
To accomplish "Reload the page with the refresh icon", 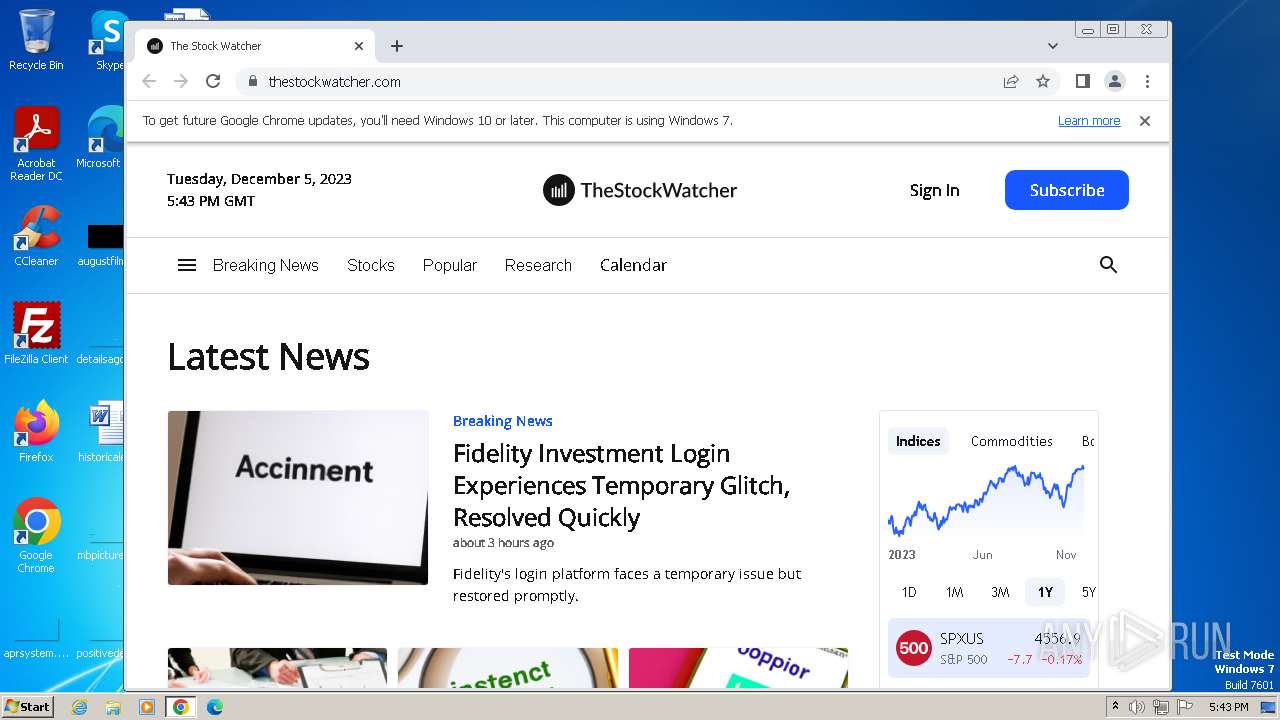I will tap(213, 82).
